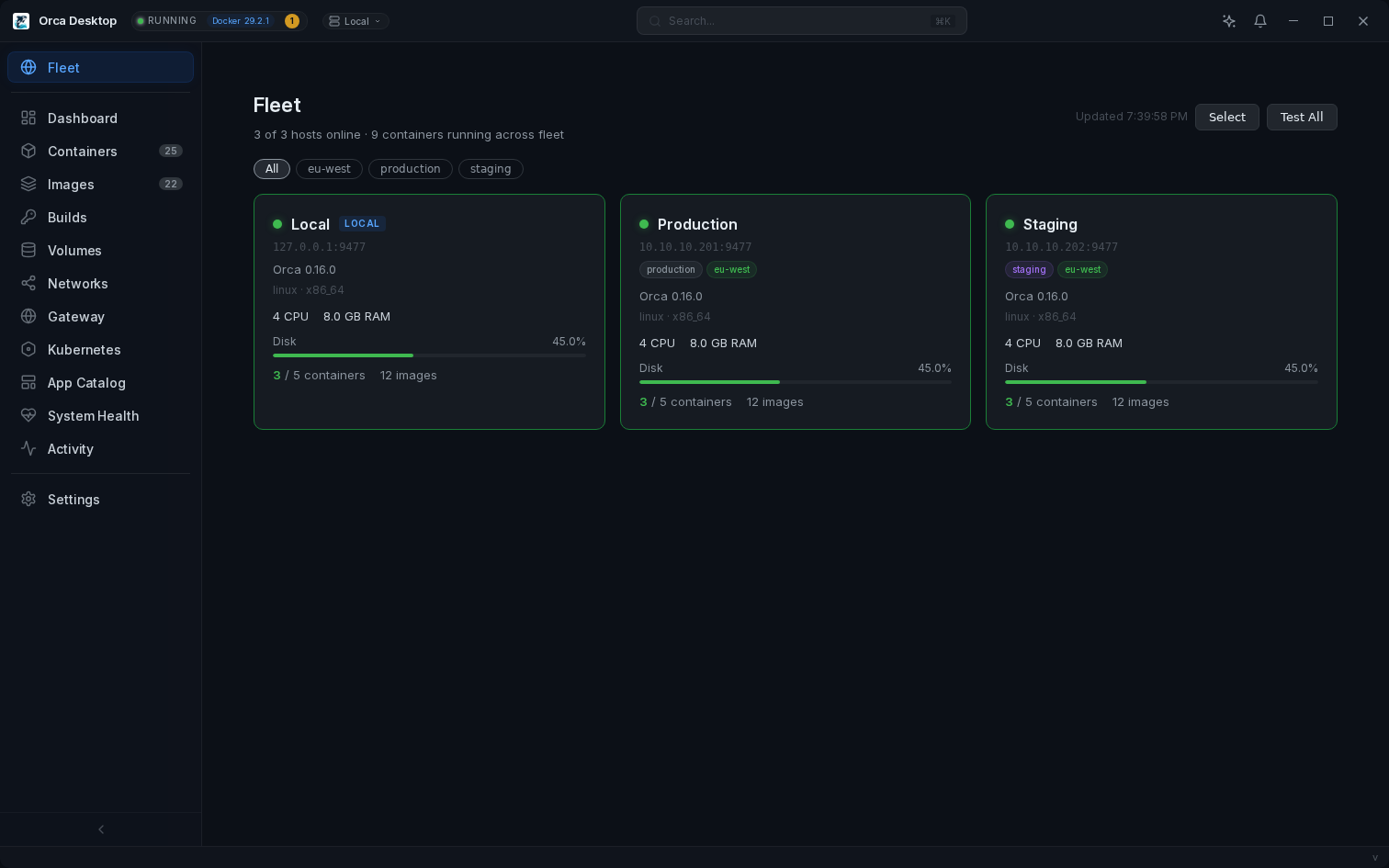The height and width of the screenshot is (868, 1389).
Task: Click the 25 badge next to Containers
Action: 171,151
